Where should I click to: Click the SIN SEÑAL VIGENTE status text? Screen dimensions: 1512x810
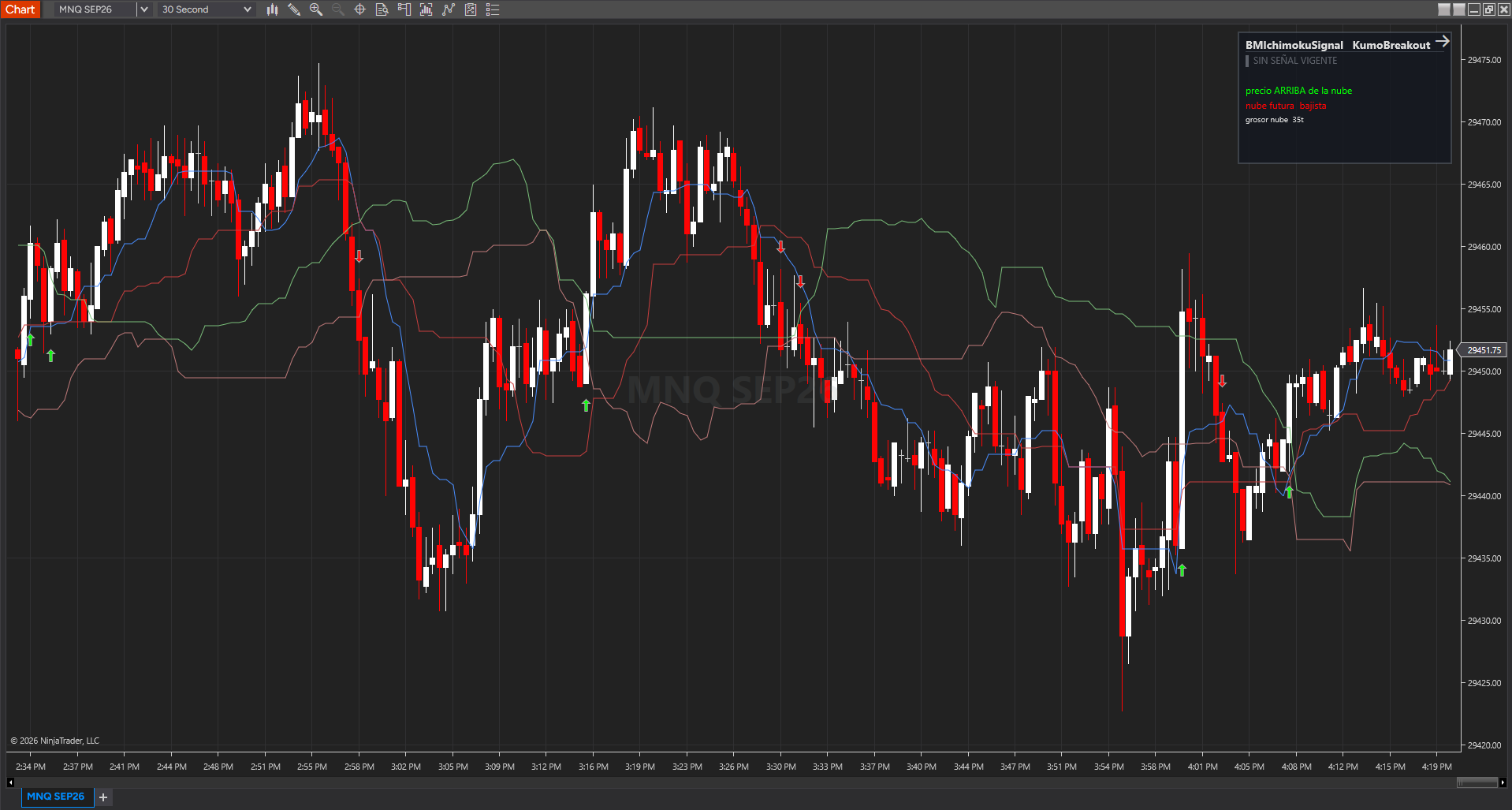1295,61
